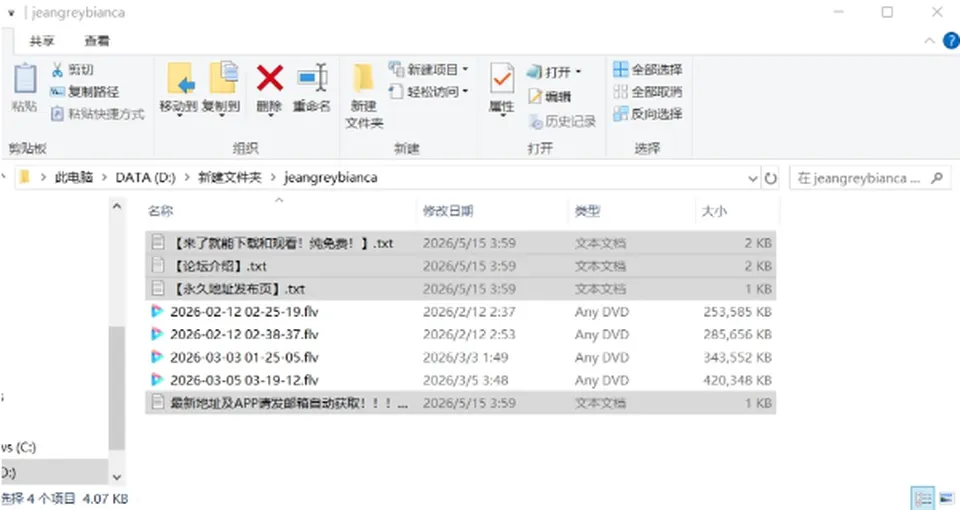Click the text icon of 【论坛介绍】.txt
960x510 pixels.
tap(157, 265)
